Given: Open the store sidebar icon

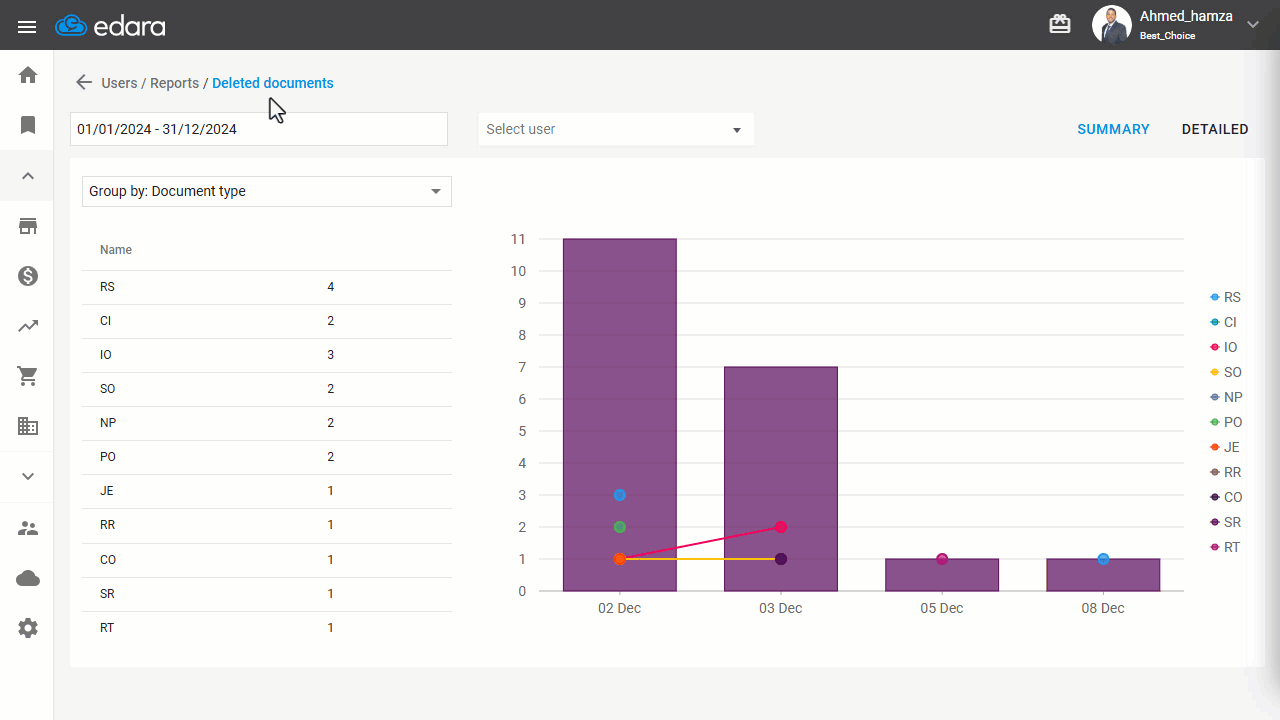Looking at the screenshot, I should click(x=28, y=226).
